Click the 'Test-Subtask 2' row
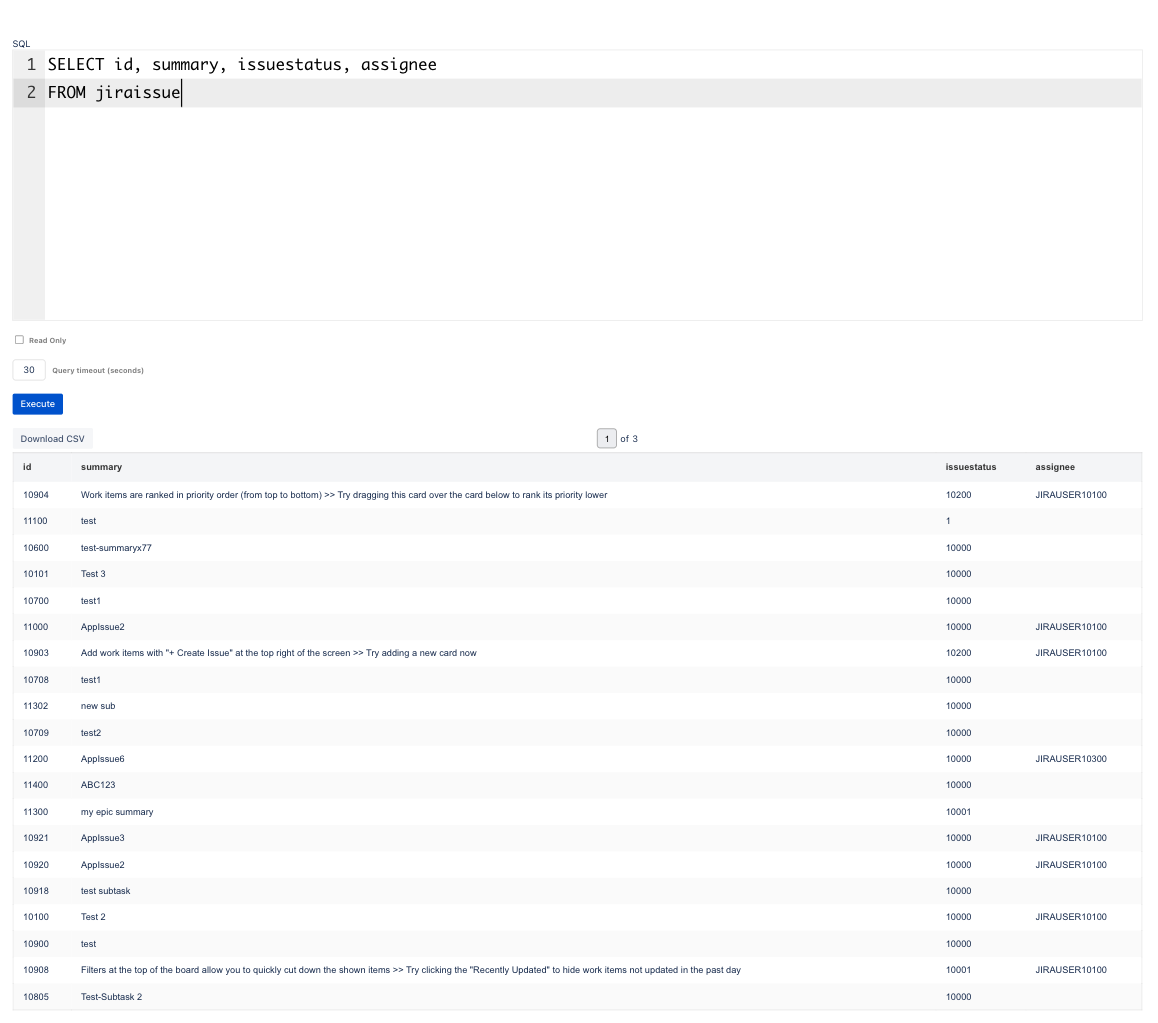Image resolution: width=1158 pixels, height=1023 pixels. 111,997
